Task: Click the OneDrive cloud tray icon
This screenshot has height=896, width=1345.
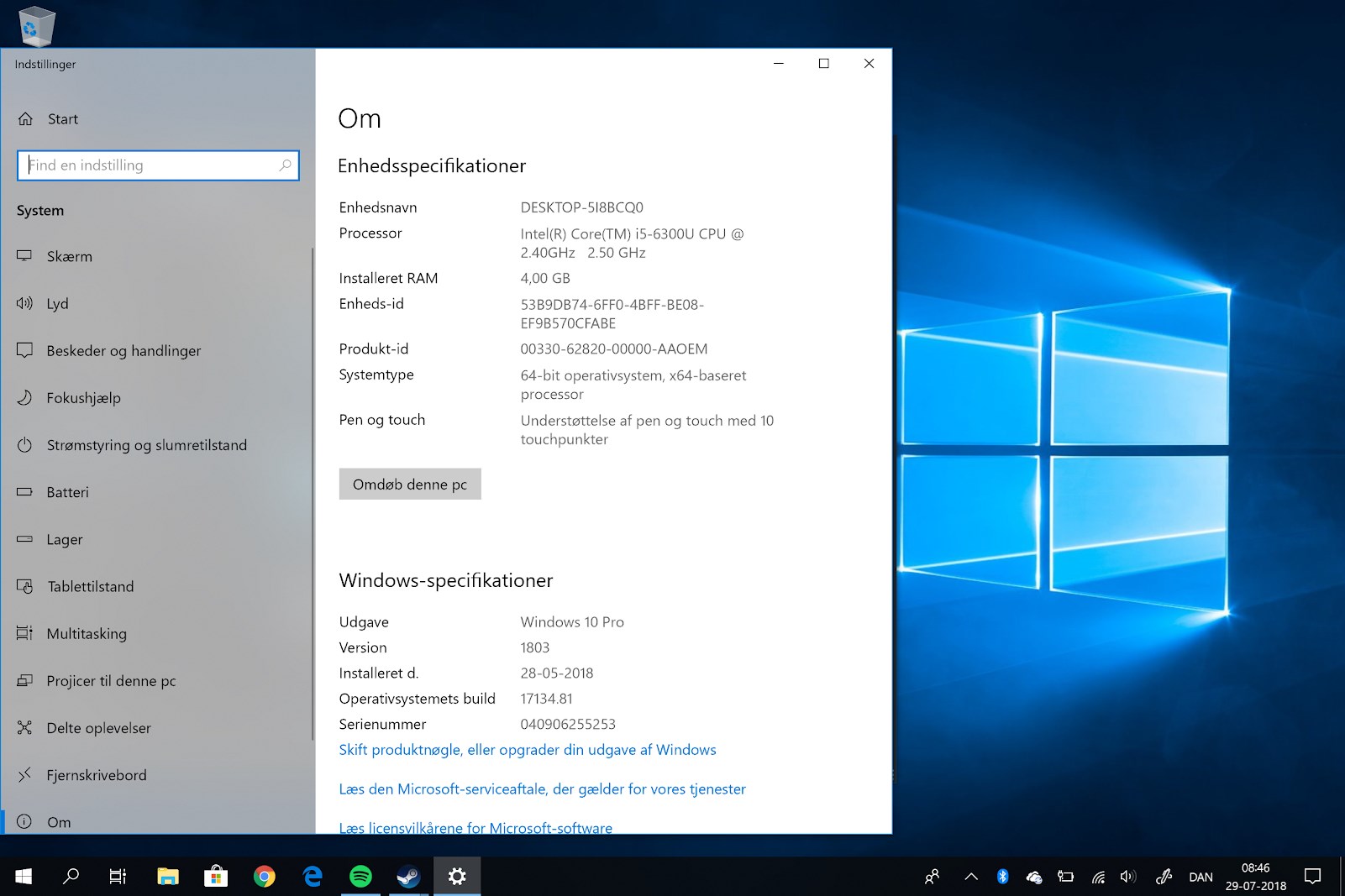Action: [x=1034, y=877]
